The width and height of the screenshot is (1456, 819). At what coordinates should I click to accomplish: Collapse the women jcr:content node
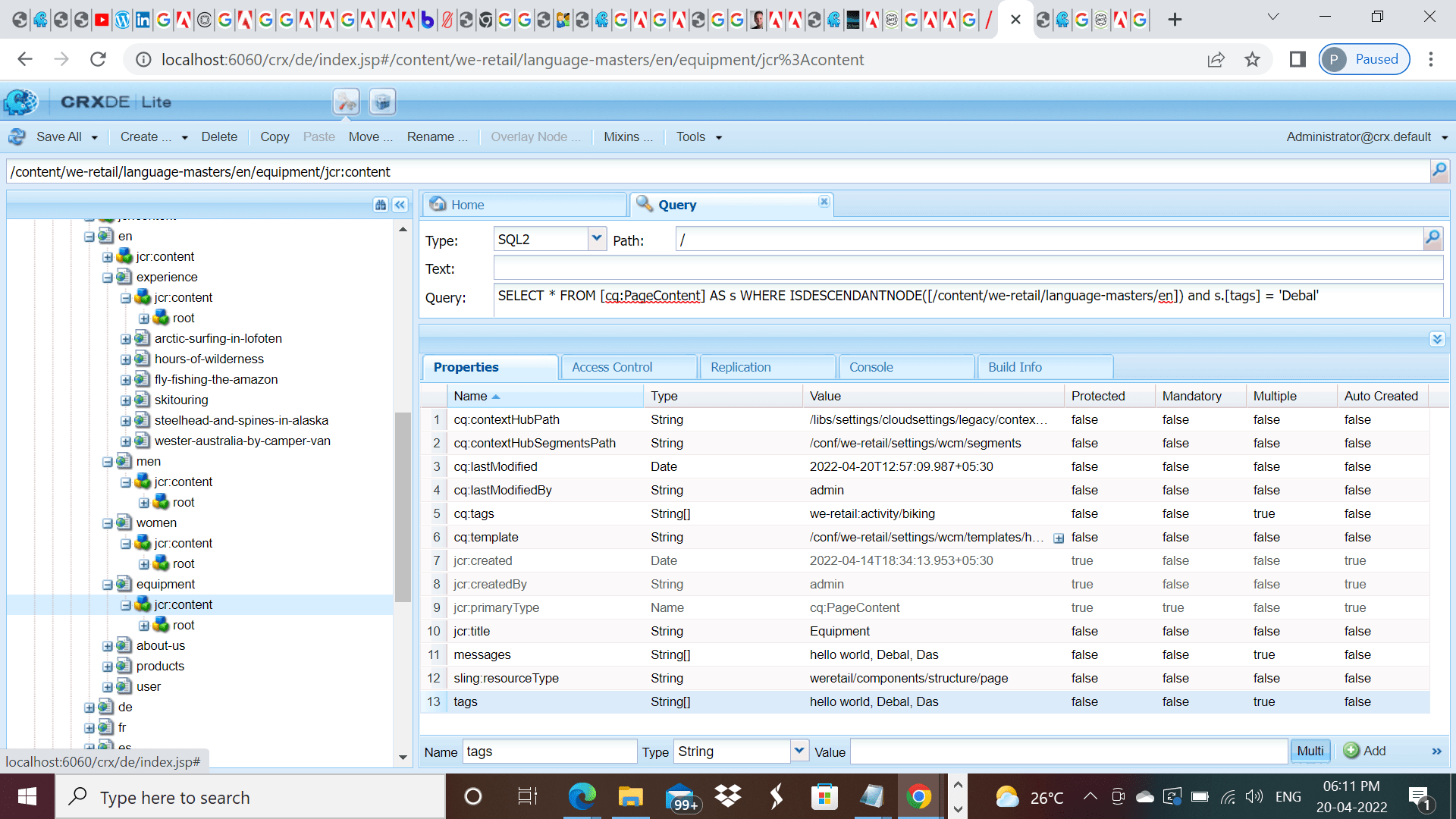[126, 543]
